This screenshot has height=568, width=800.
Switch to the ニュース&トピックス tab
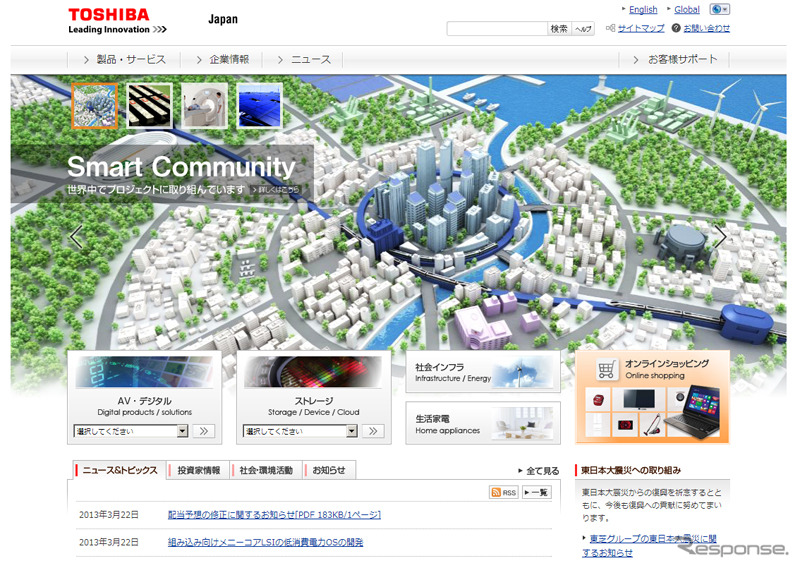(x=119, y=471)
